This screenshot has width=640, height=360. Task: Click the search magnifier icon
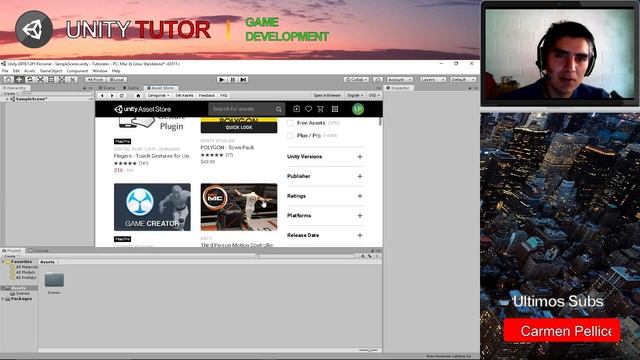(x=278, y=109)
